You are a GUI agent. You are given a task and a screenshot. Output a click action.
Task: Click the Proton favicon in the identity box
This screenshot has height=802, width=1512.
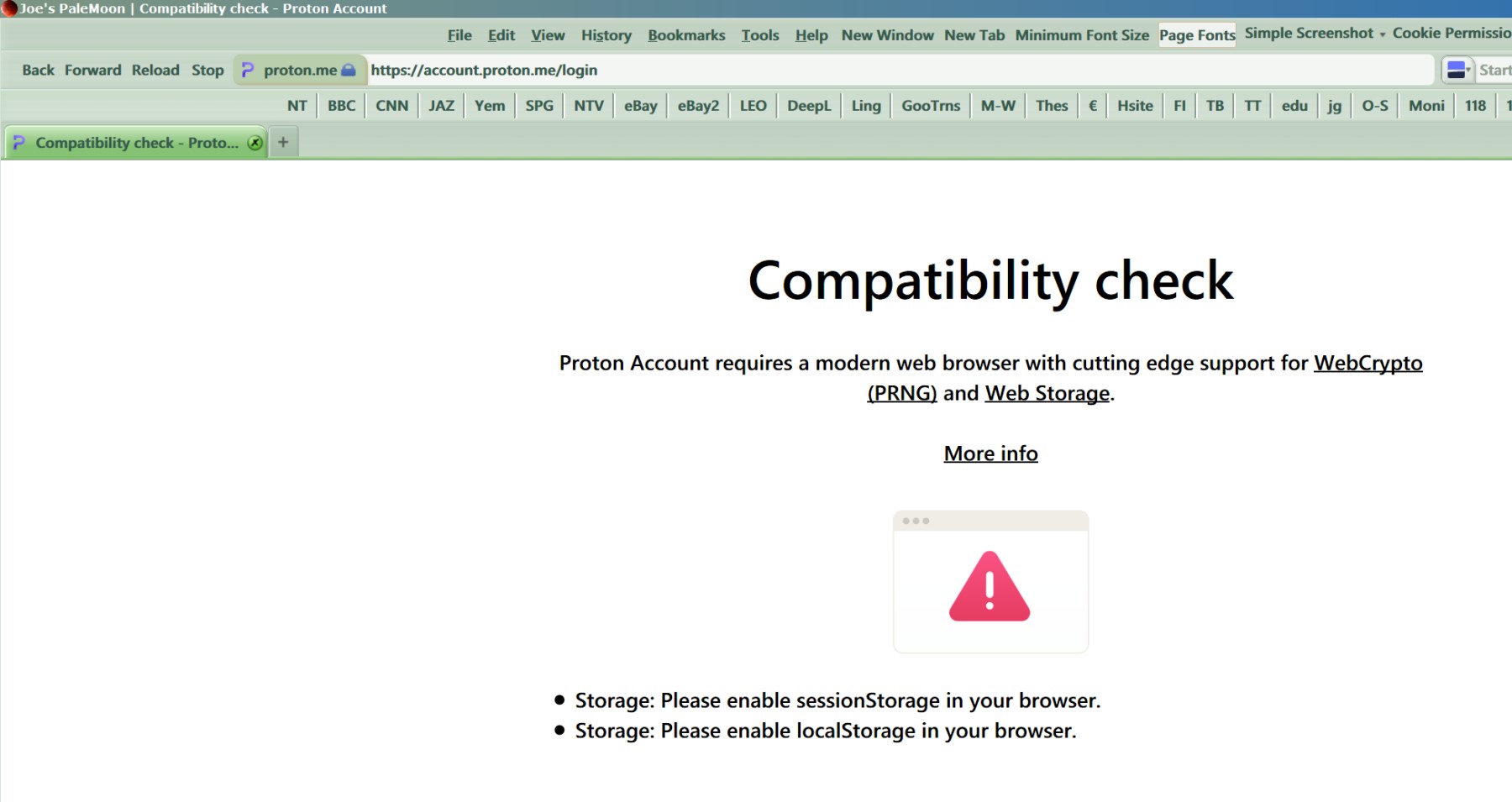247,70
